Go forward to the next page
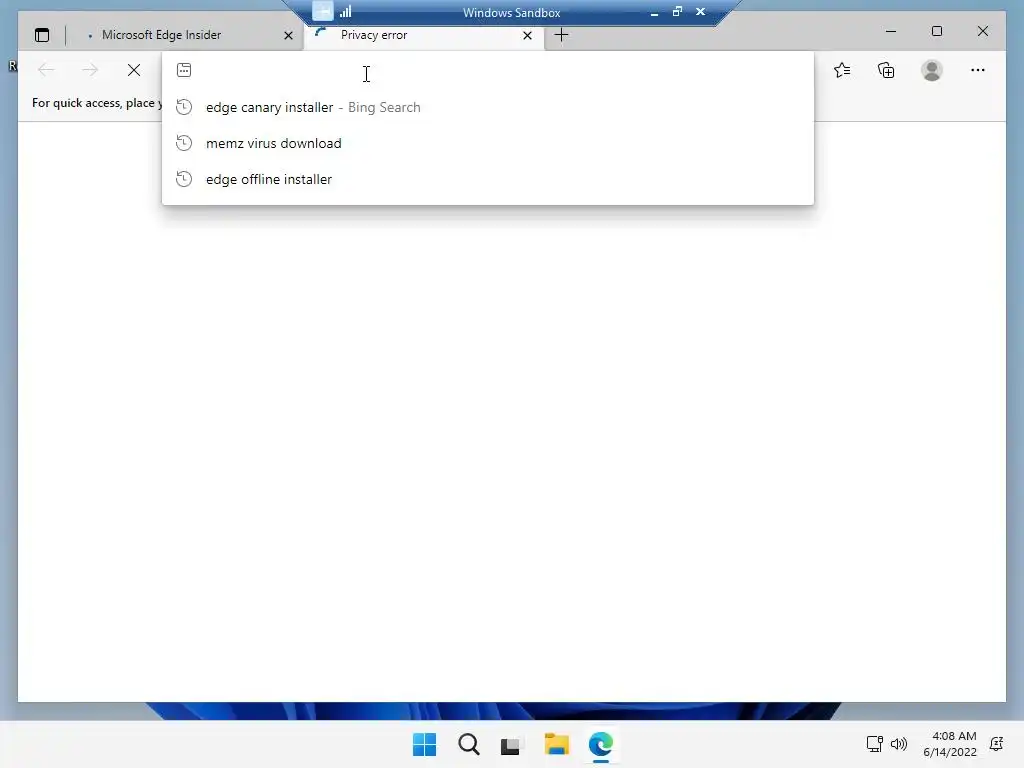 coord(90,70)
